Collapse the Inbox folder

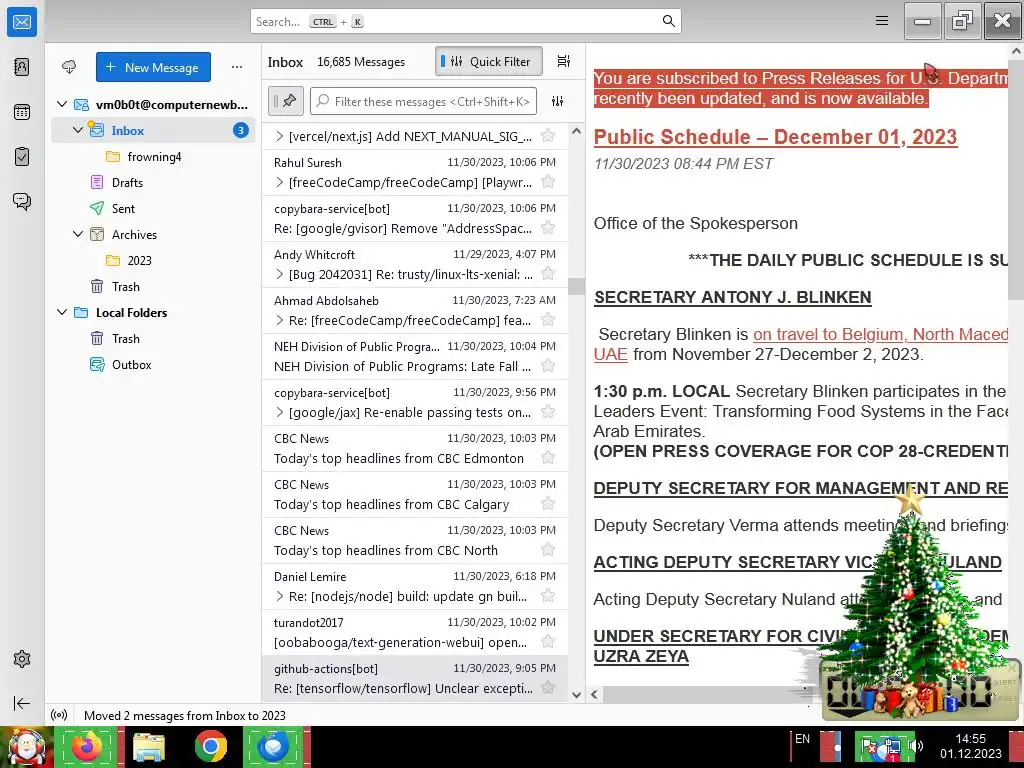78,130
